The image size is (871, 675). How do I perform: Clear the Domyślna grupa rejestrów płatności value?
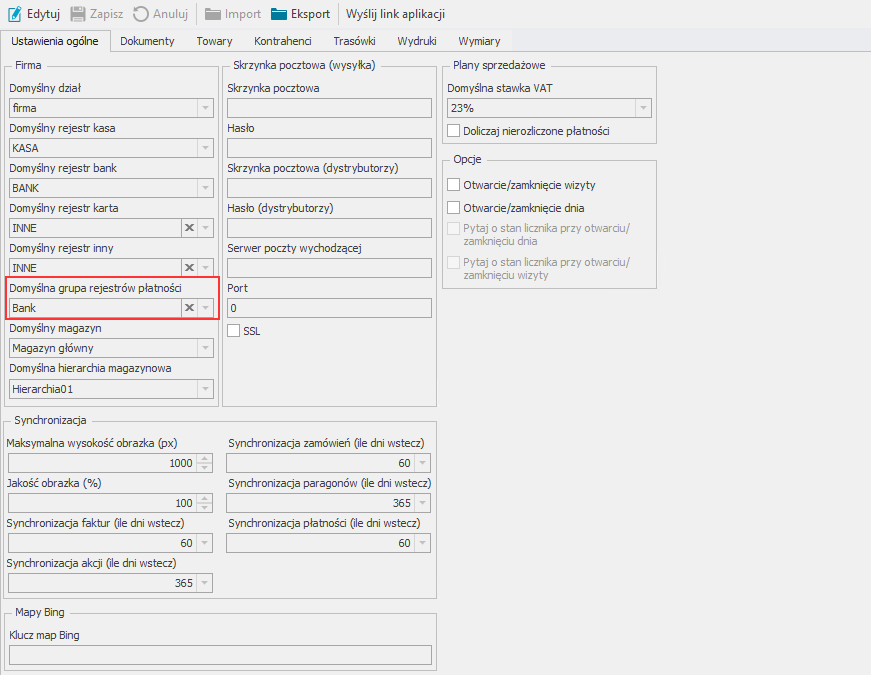point(188,308)
